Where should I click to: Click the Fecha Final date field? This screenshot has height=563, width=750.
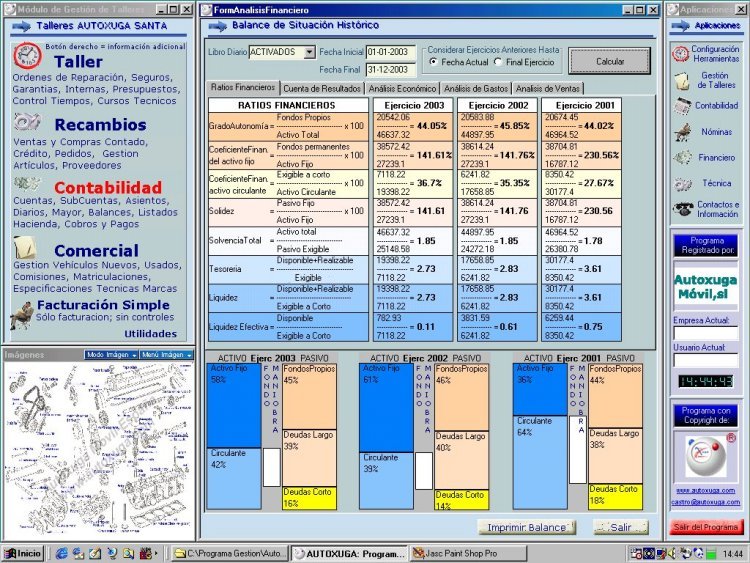(391, 70)
